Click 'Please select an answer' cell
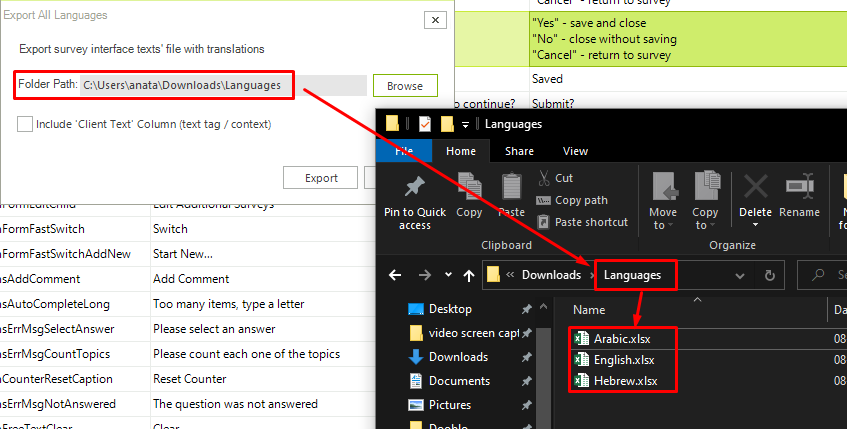The image size is (847, 429). pyautogui.click(x=214, y=329)
